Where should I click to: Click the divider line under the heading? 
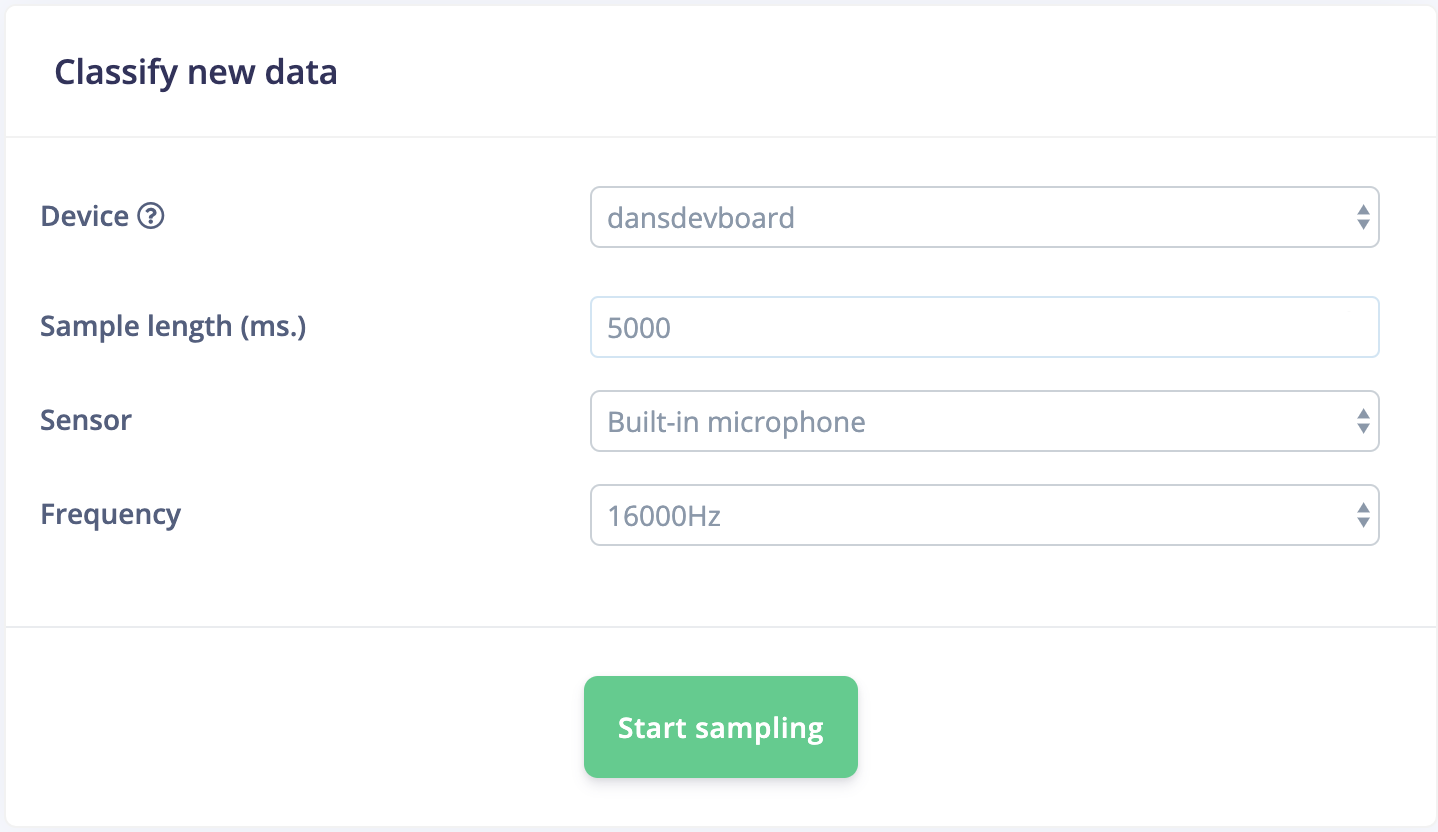pyautogui.click(x=720, y=136)
